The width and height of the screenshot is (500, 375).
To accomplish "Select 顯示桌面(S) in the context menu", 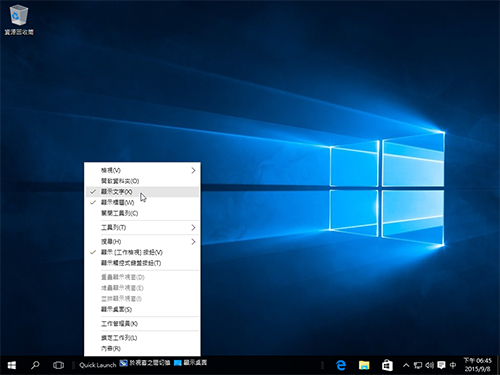I will [142, 309].
